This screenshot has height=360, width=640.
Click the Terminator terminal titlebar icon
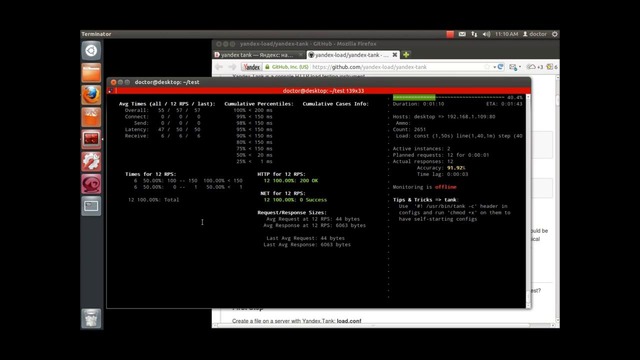point(111,91)
